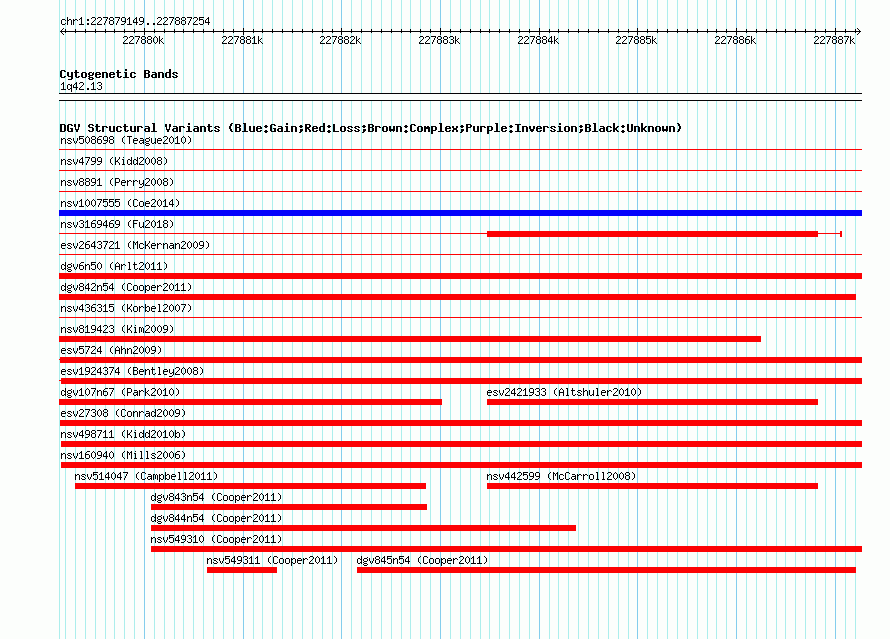The image size is (890, 639).
Task: Click the thick red bar of nsv3169469
Action: [x=652, y=234]
